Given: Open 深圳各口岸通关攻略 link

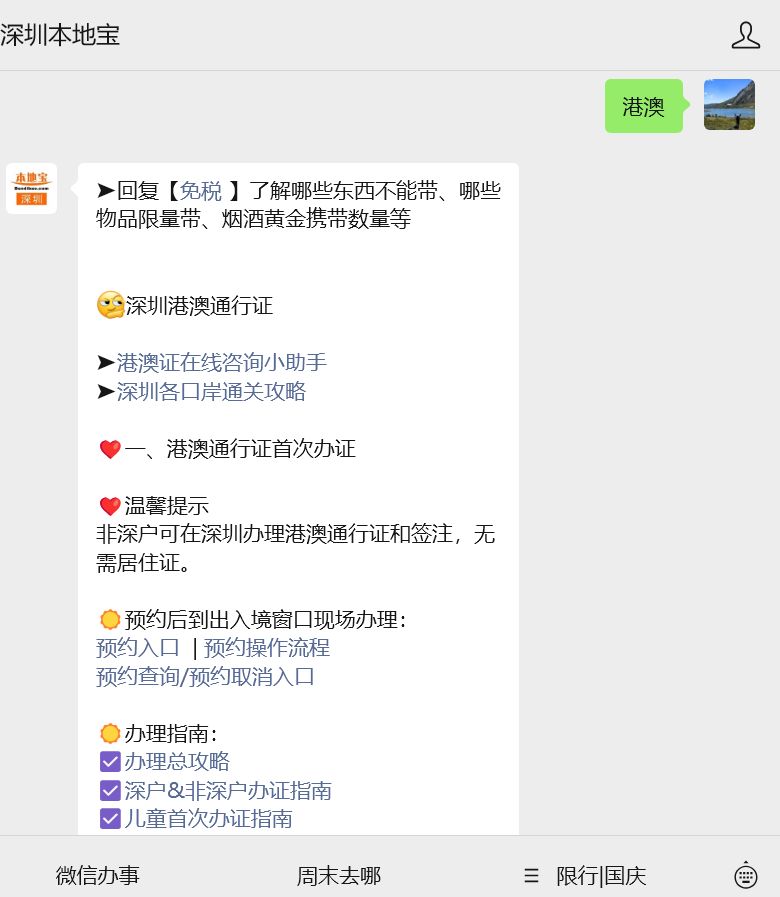Looking at the screenshot, I should 211,392.
